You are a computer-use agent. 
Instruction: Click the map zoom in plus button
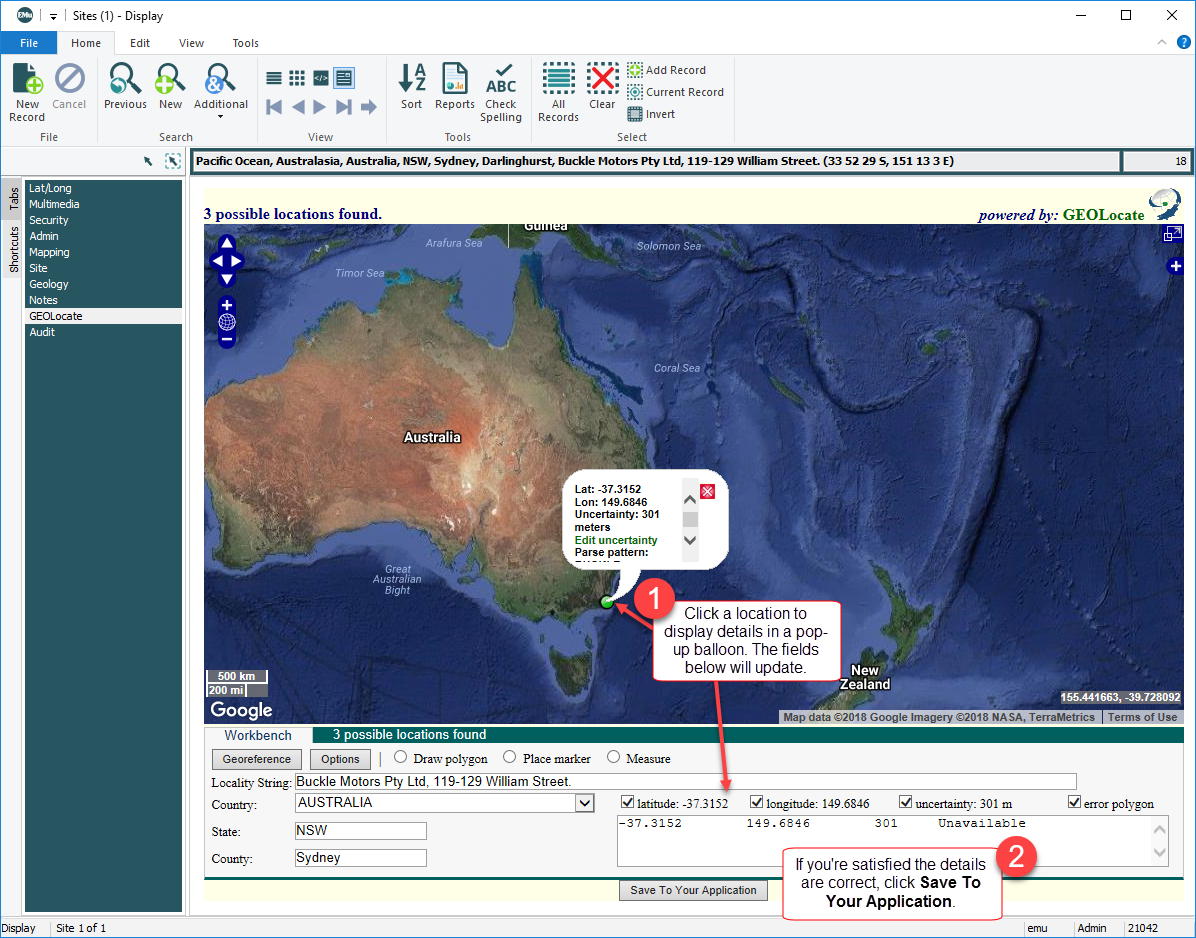pos(227,305)
